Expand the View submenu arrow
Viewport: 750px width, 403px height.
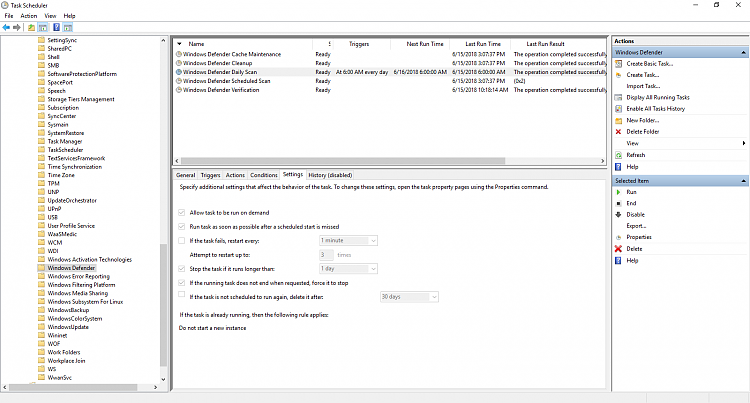[x=744, y=143]
